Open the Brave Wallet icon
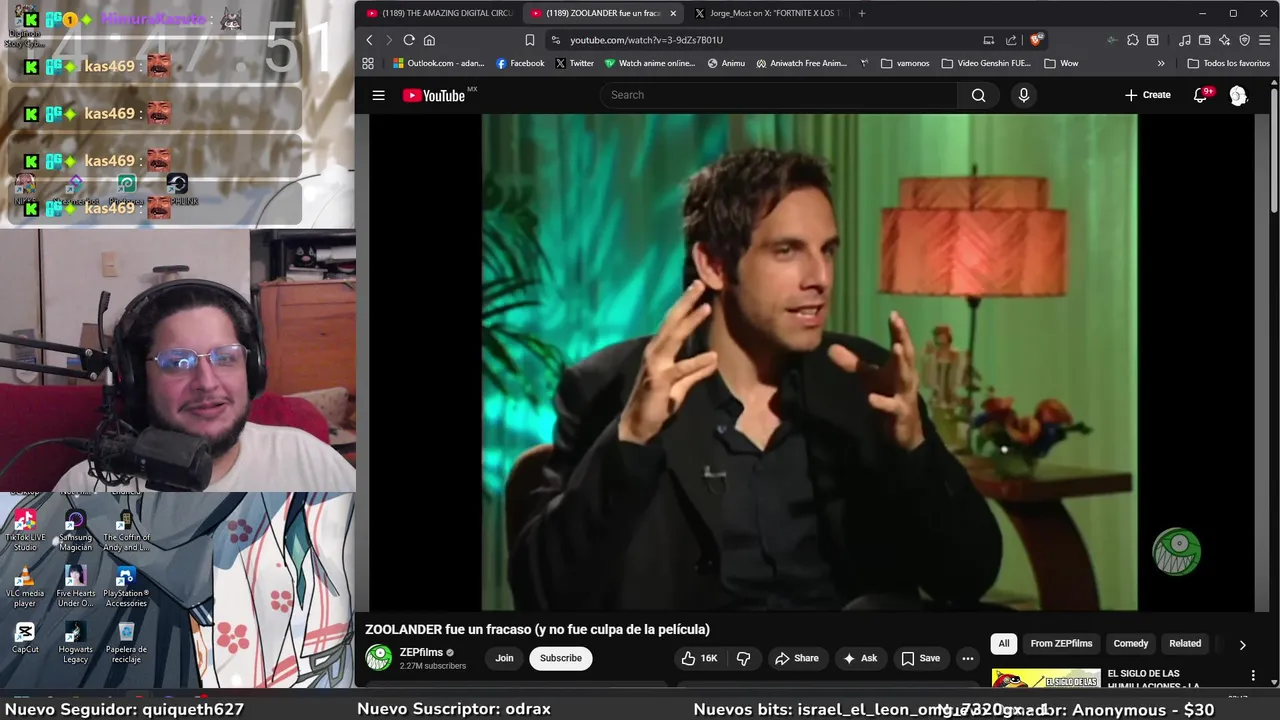 [x=1204, y=40]
